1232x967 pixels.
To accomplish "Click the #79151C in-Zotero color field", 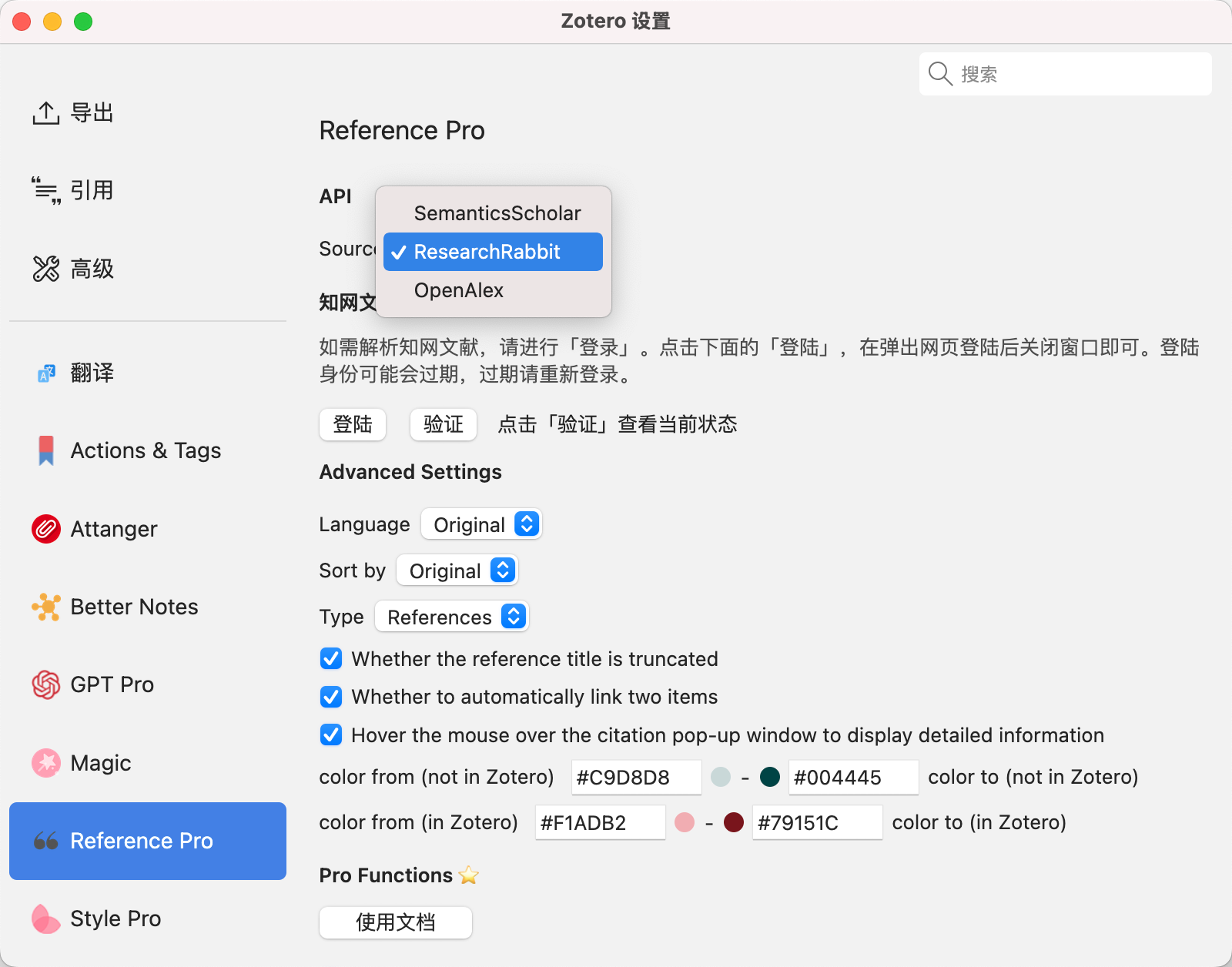I will (x=818, y=822).
